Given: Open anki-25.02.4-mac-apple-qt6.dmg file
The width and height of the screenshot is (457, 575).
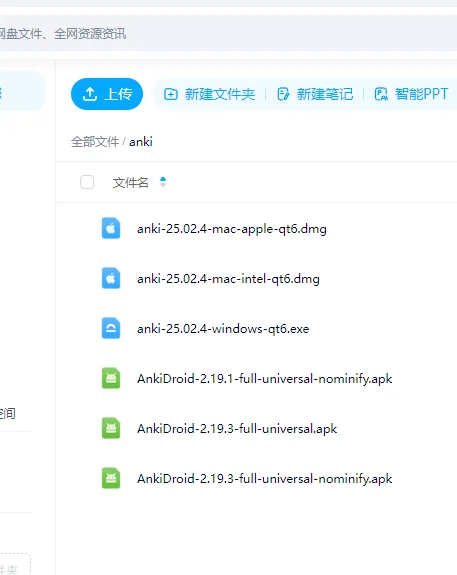Looking at the screenshot, I should click(232, 229).
